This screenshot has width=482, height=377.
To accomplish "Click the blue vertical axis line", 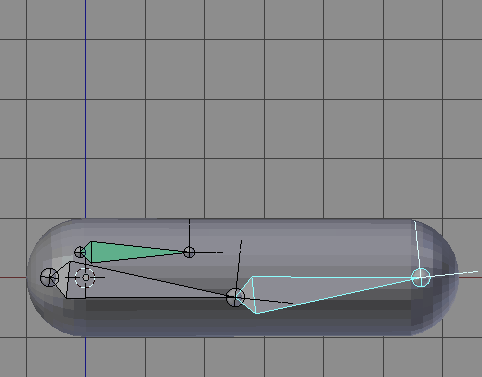I will (x=85, y=110).
